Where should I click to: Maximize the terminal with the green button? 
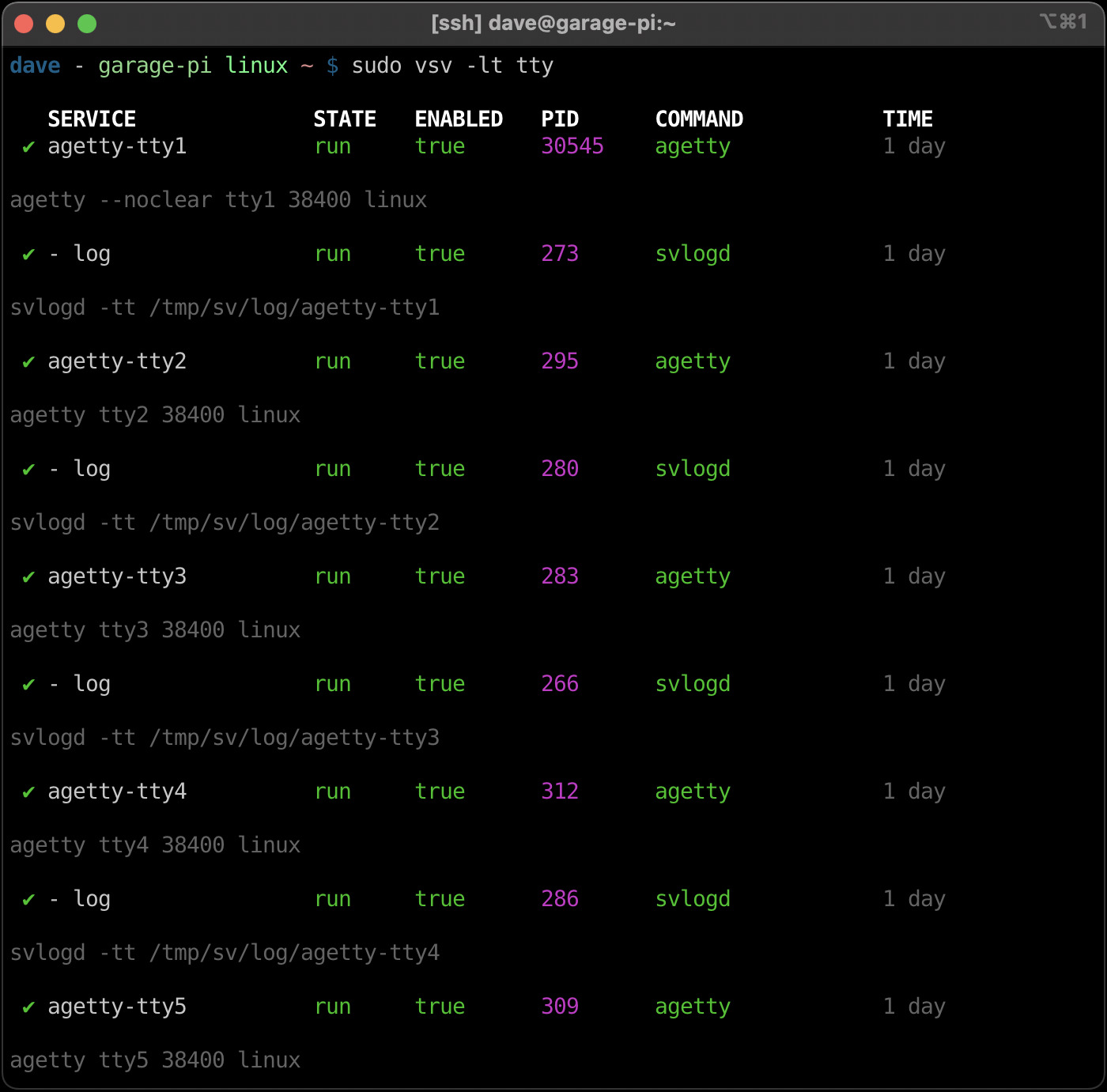87,24
